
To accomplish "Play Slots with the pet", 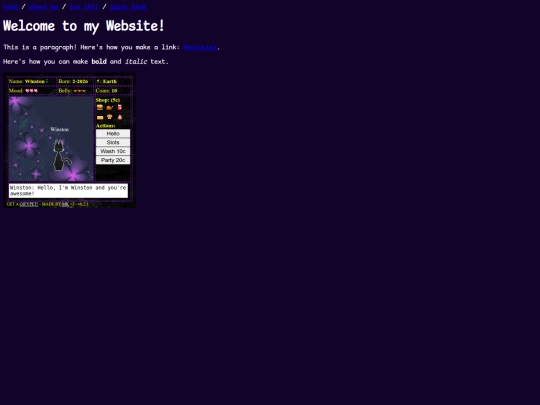I will point(113,143).
